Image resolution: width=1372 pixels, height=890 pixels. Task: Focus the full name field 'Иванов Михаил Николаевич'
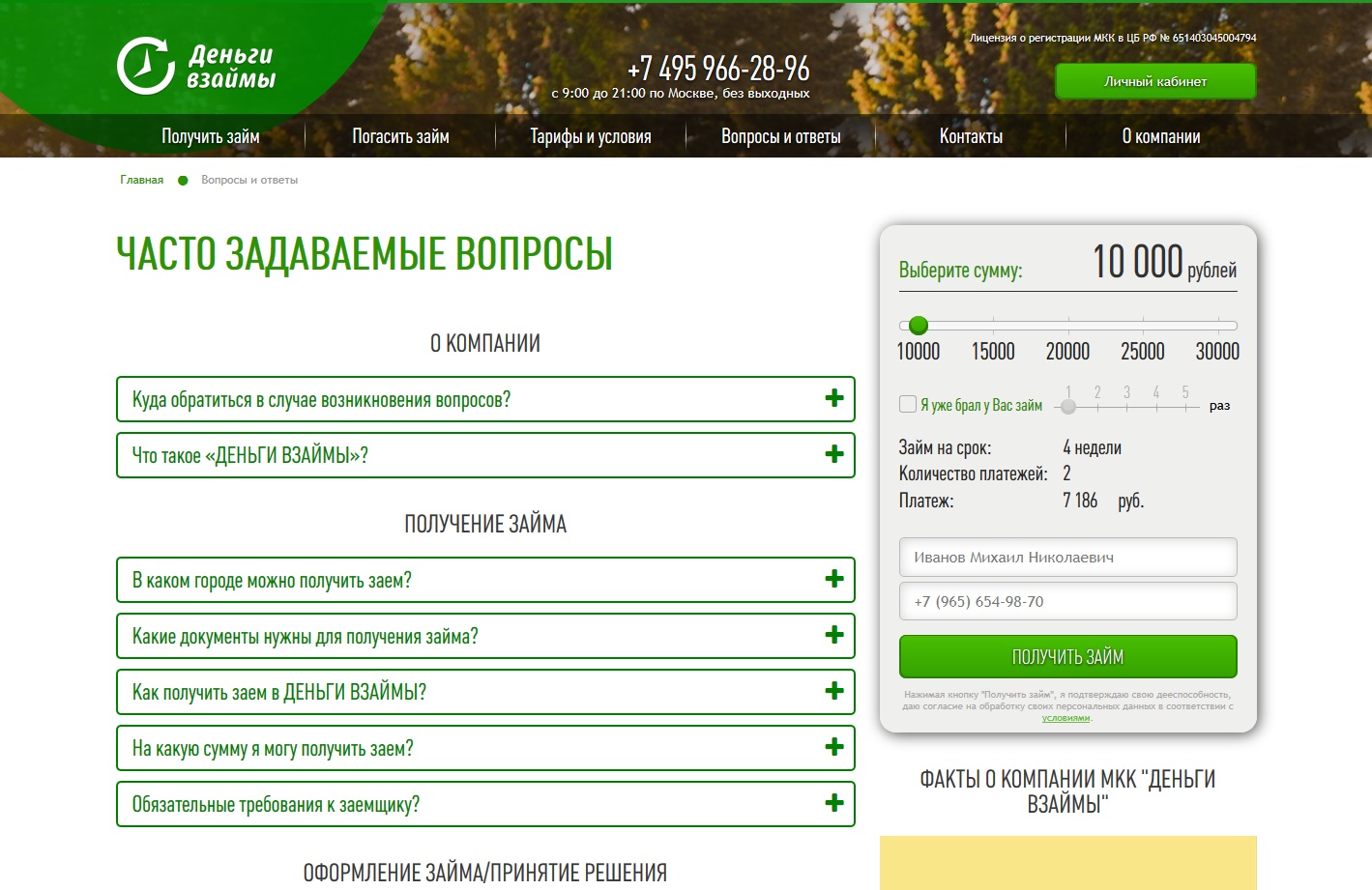1067,558
